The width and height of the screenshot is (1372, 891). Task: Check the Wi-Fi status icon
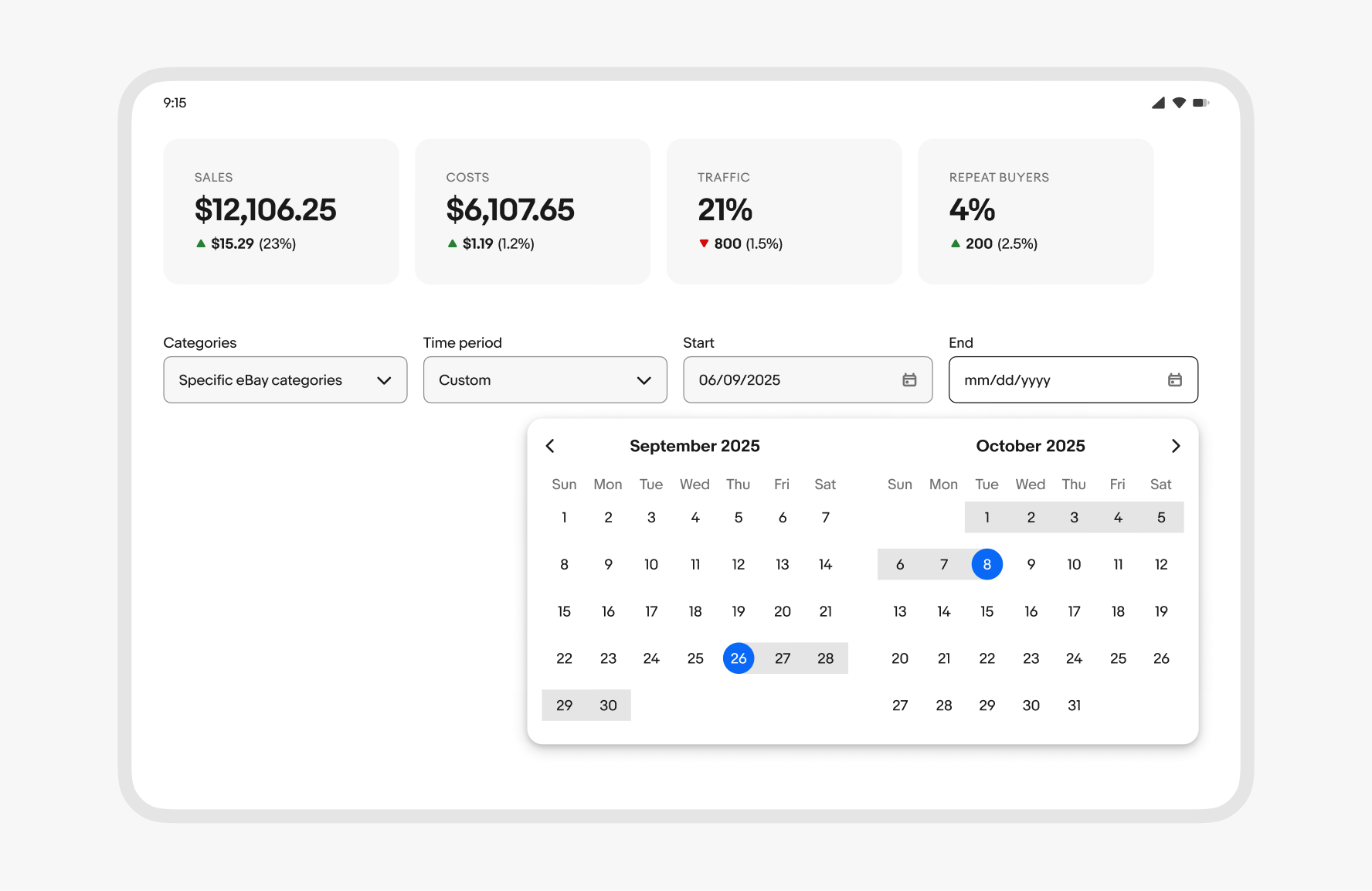(x=1179, y=103)
